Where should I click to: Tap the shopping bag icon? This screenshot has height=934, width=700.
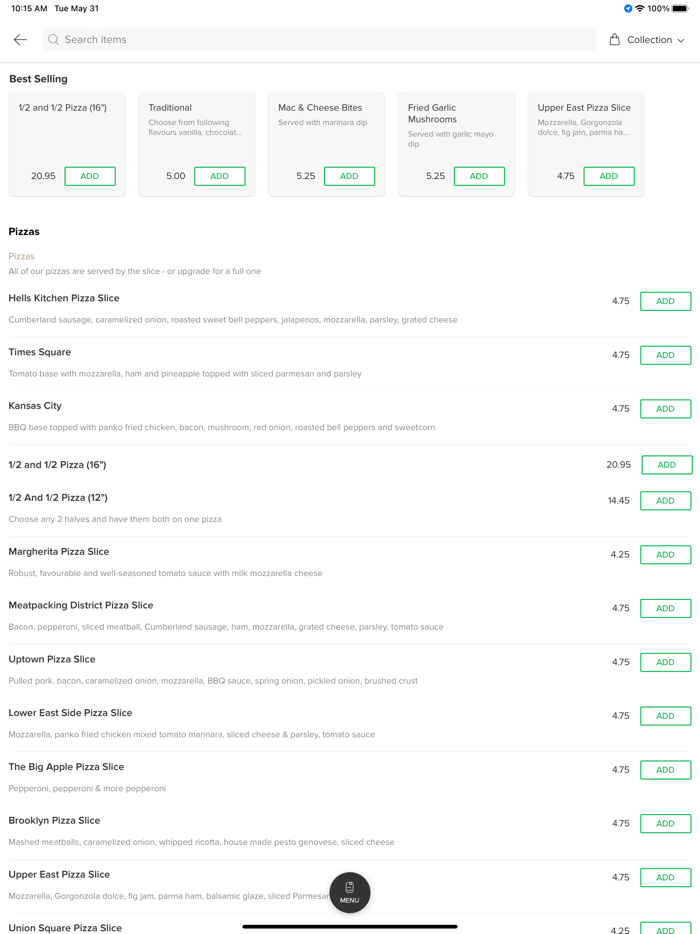click(615, 40)
